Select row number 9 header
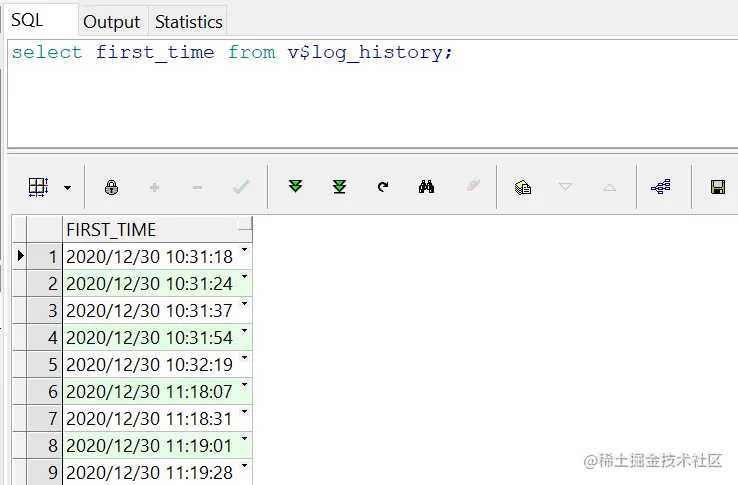Viewport: 738px width, 485px height. 44,472
